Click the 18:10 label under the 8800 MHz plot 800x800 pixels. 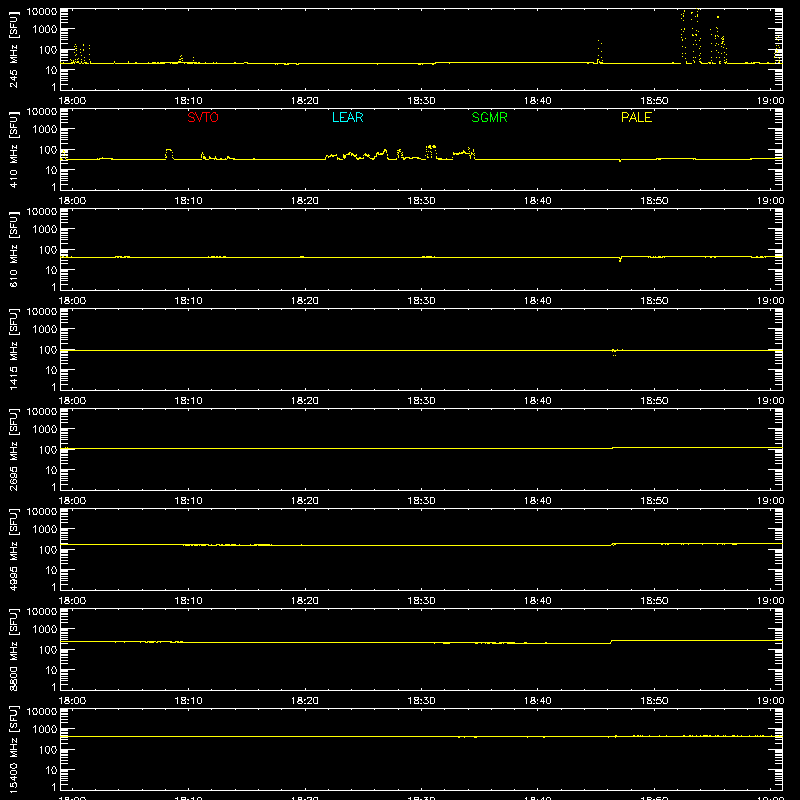click(x=188, y=701)
